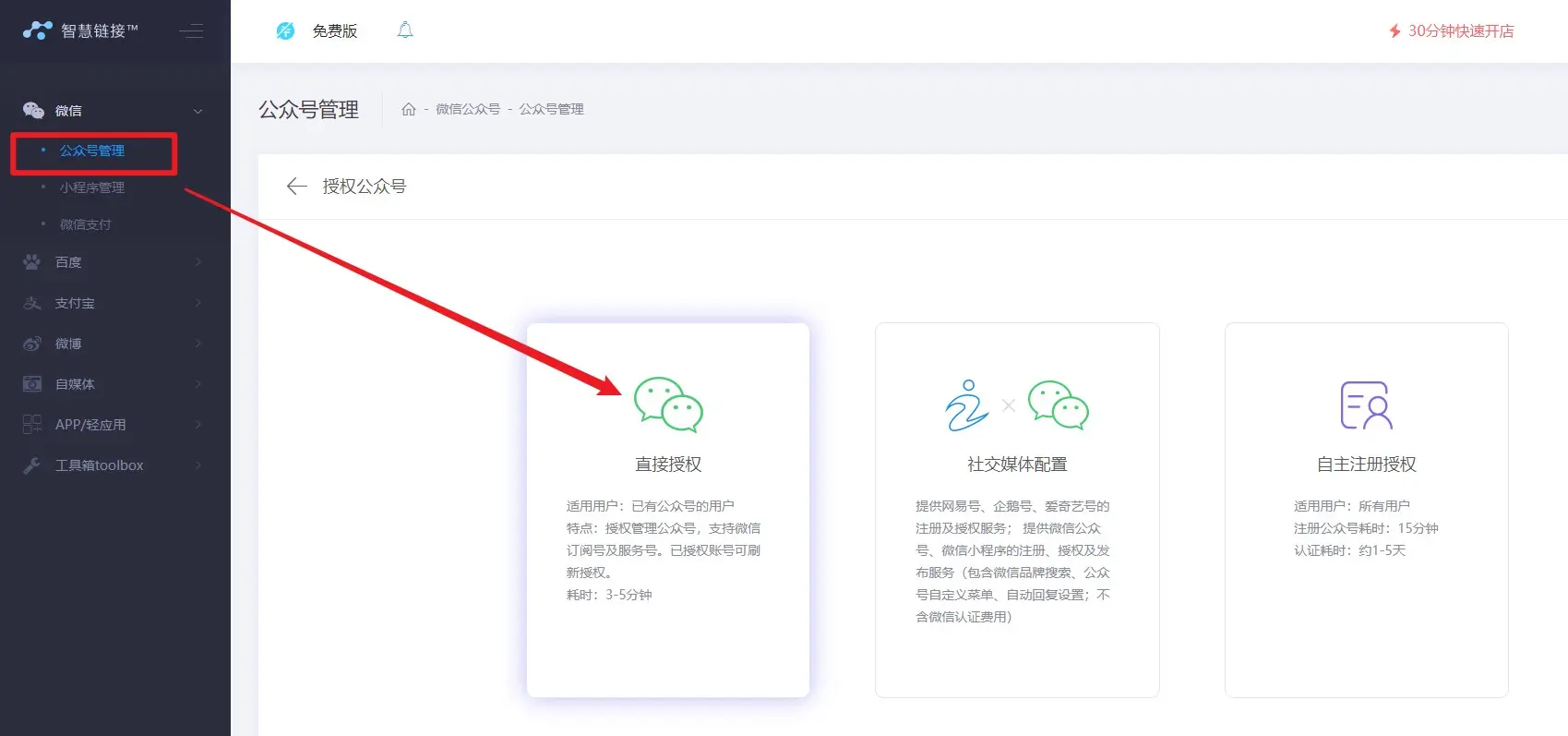Click 智慧链接 brand name text
The height and width of the screenshot is (736, 1568).
pos(100,31)
